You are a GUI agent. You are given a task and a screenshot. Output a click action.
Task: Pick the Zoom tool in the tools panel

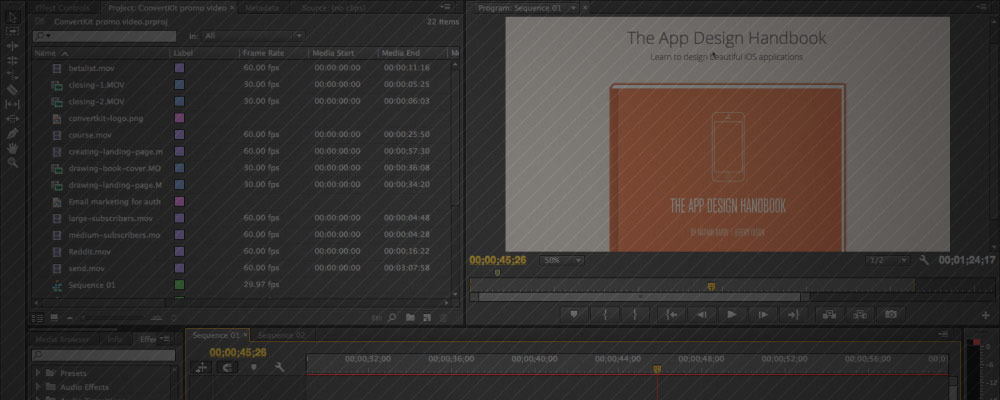tap(12, 162)
